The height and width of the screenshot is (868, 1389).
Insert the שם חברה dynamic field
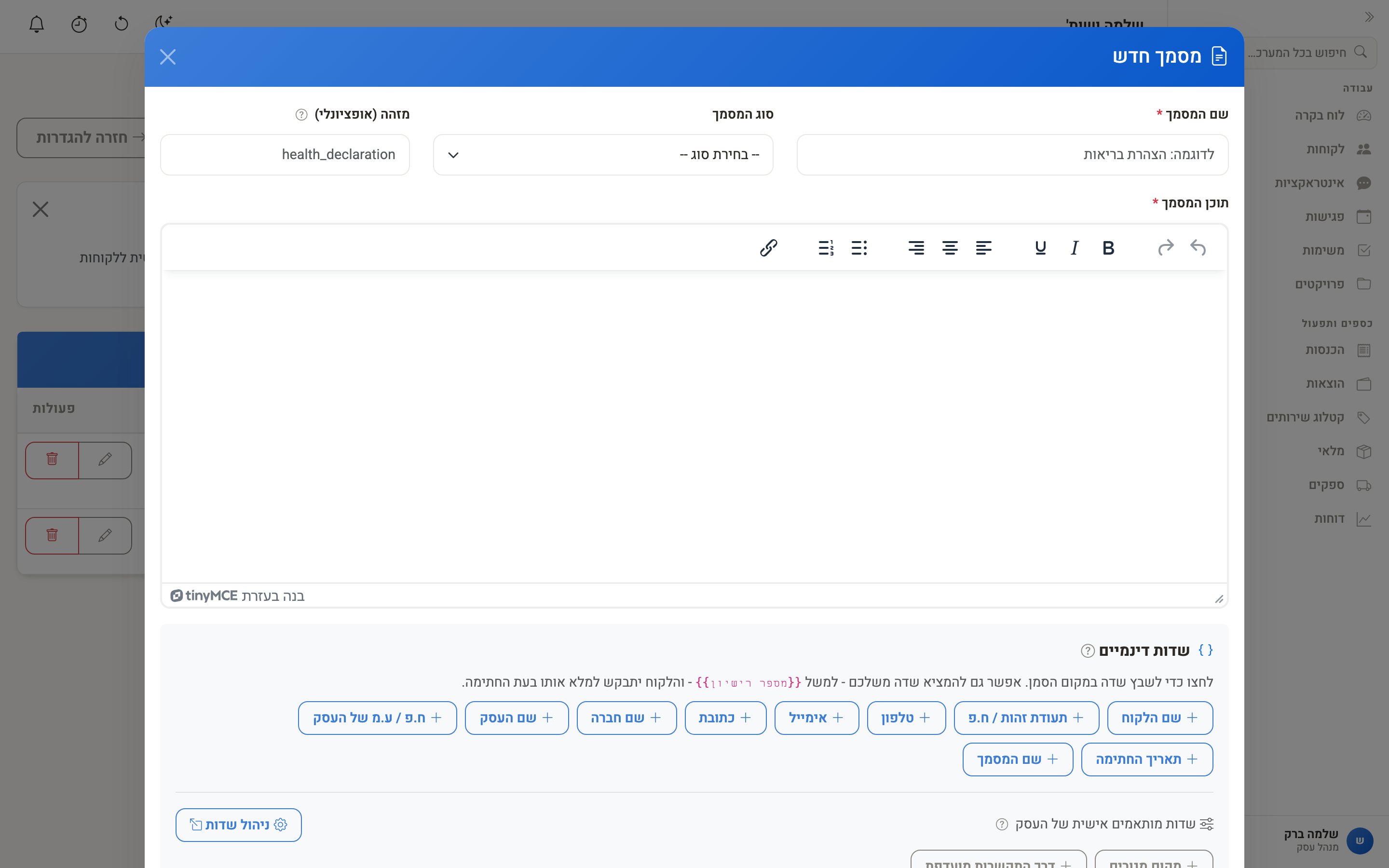627,718
